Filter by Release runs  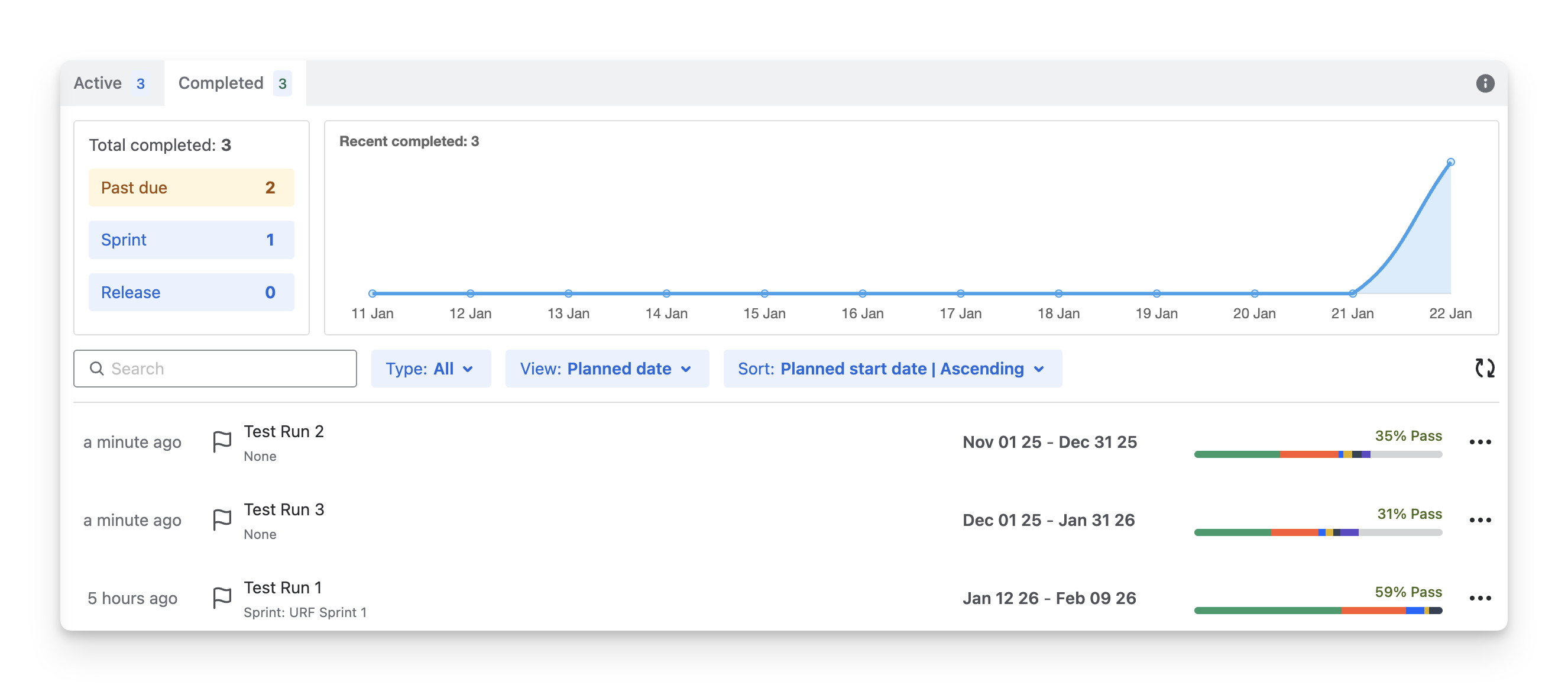[x=191, y=292]
